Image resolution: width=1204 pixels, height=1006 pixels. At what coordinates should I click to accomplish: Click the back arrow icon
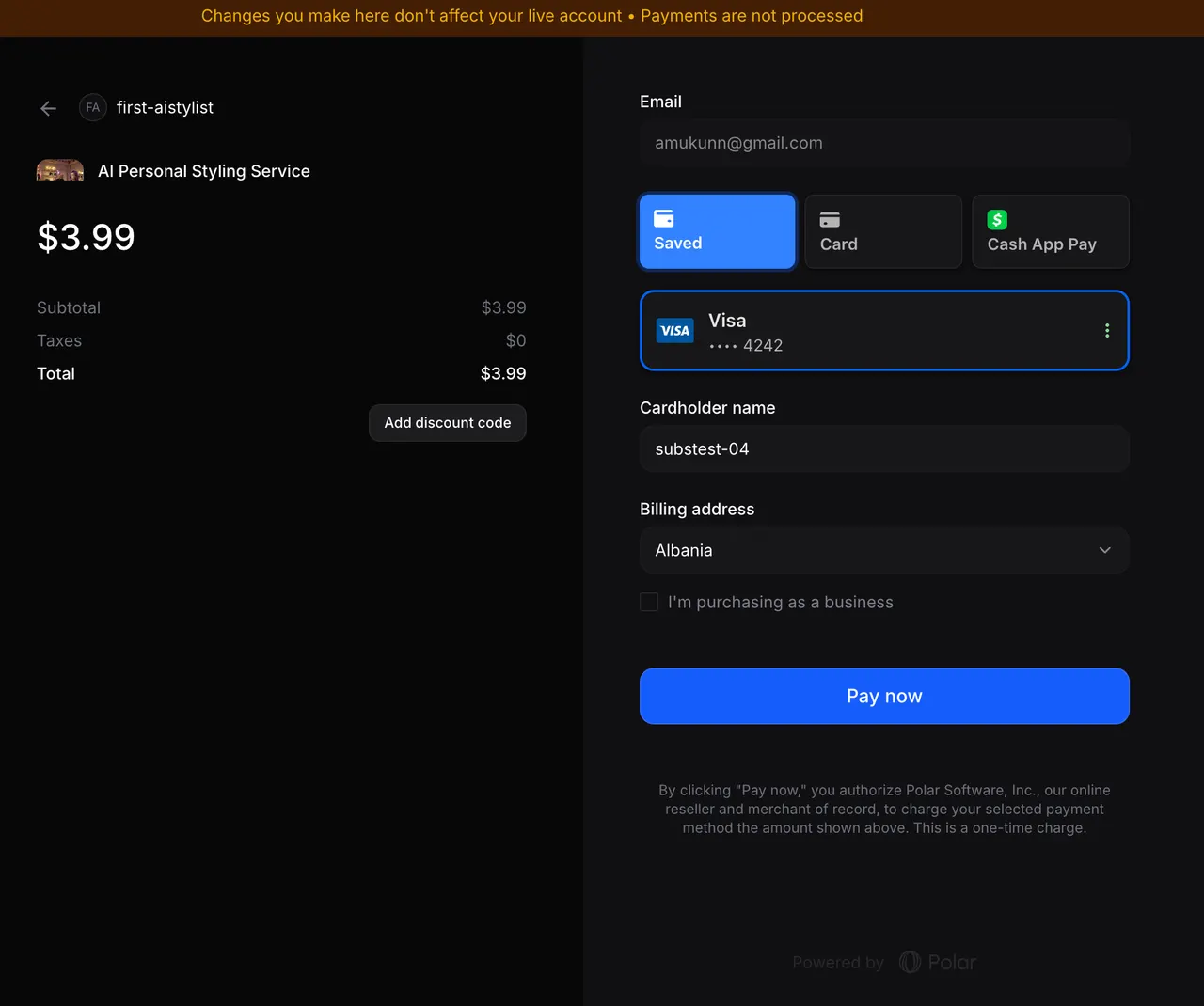(49, 109)
